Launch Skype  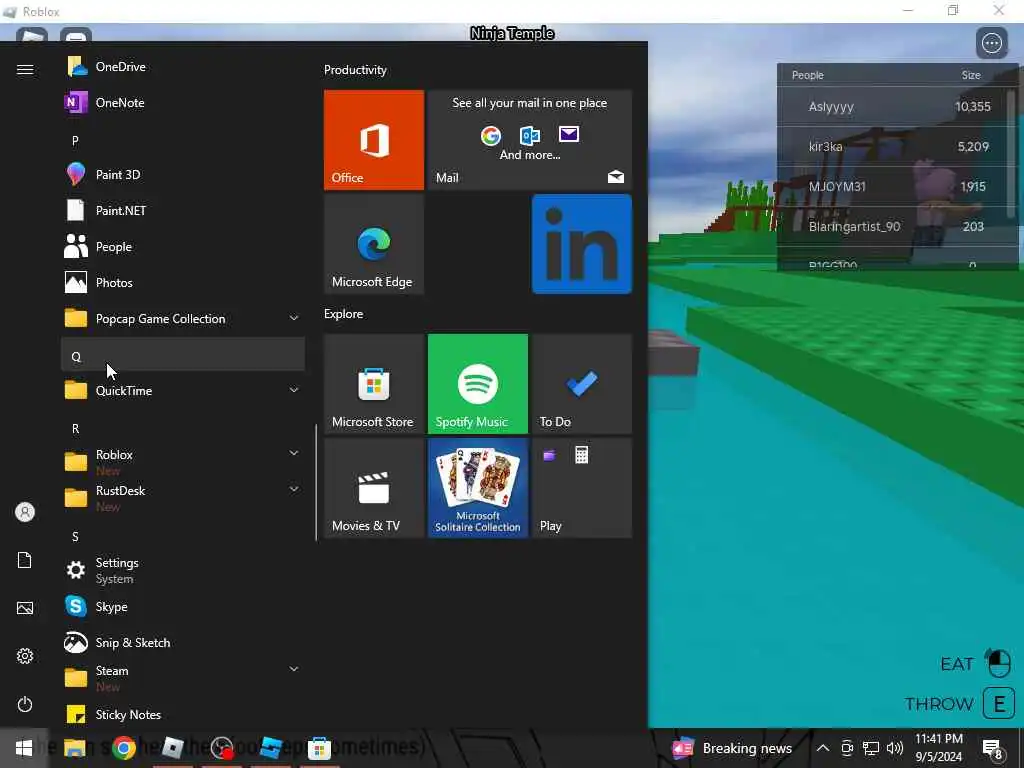pos(183,607)
